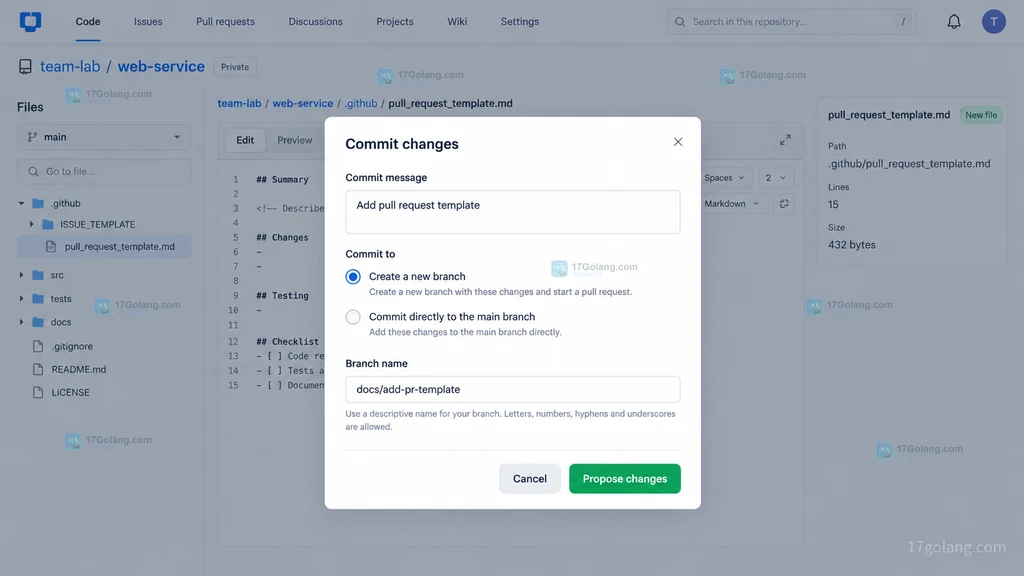Image resolution: width=1024 pixels, height=576 pixels.
Task: Expand the docs folder
Action: click(22, 322)
